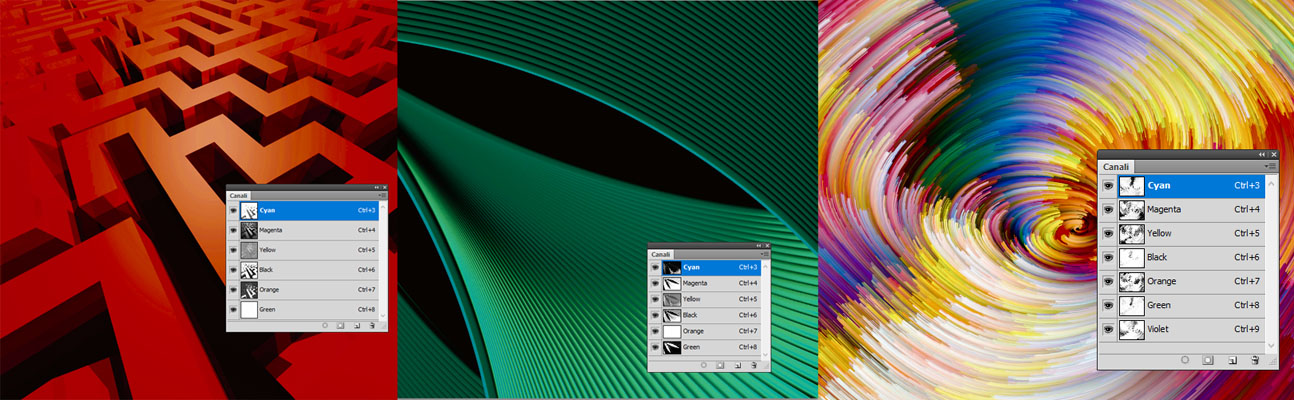Image resolution: width=1294 pixels, height=400 pixels.
Task: Load channel as selection in the swirl image panel
Action: [x=1185, y=360]
